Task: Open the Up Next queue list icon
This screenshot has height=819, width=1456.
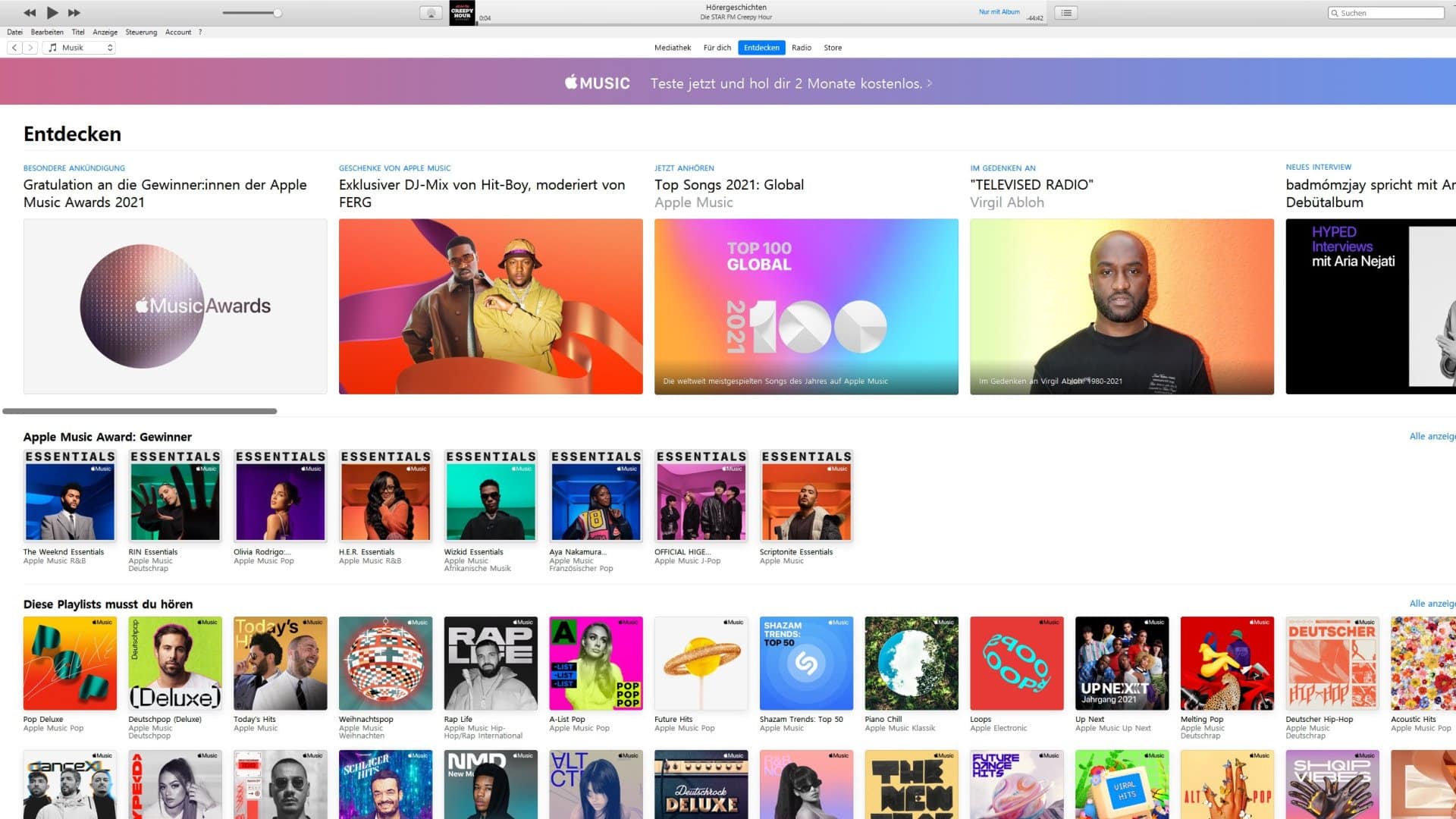Action: pos(1065,12)
